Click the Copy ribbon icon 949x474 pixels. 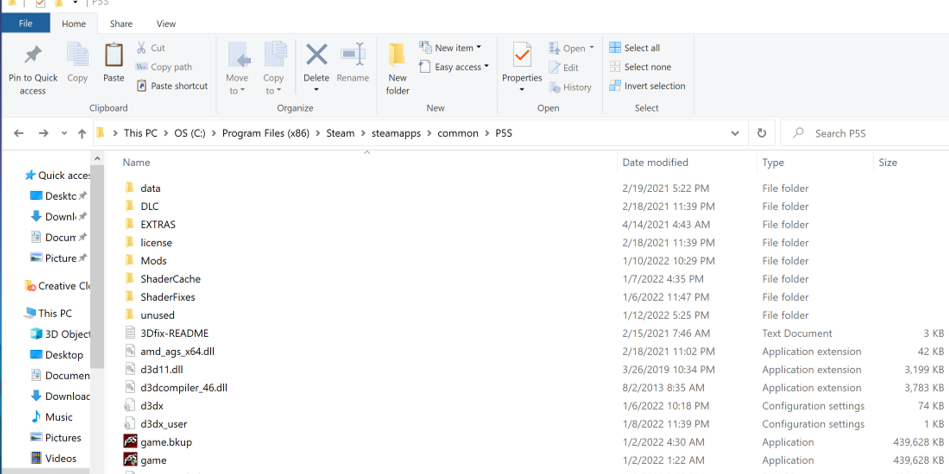(77, 56)
